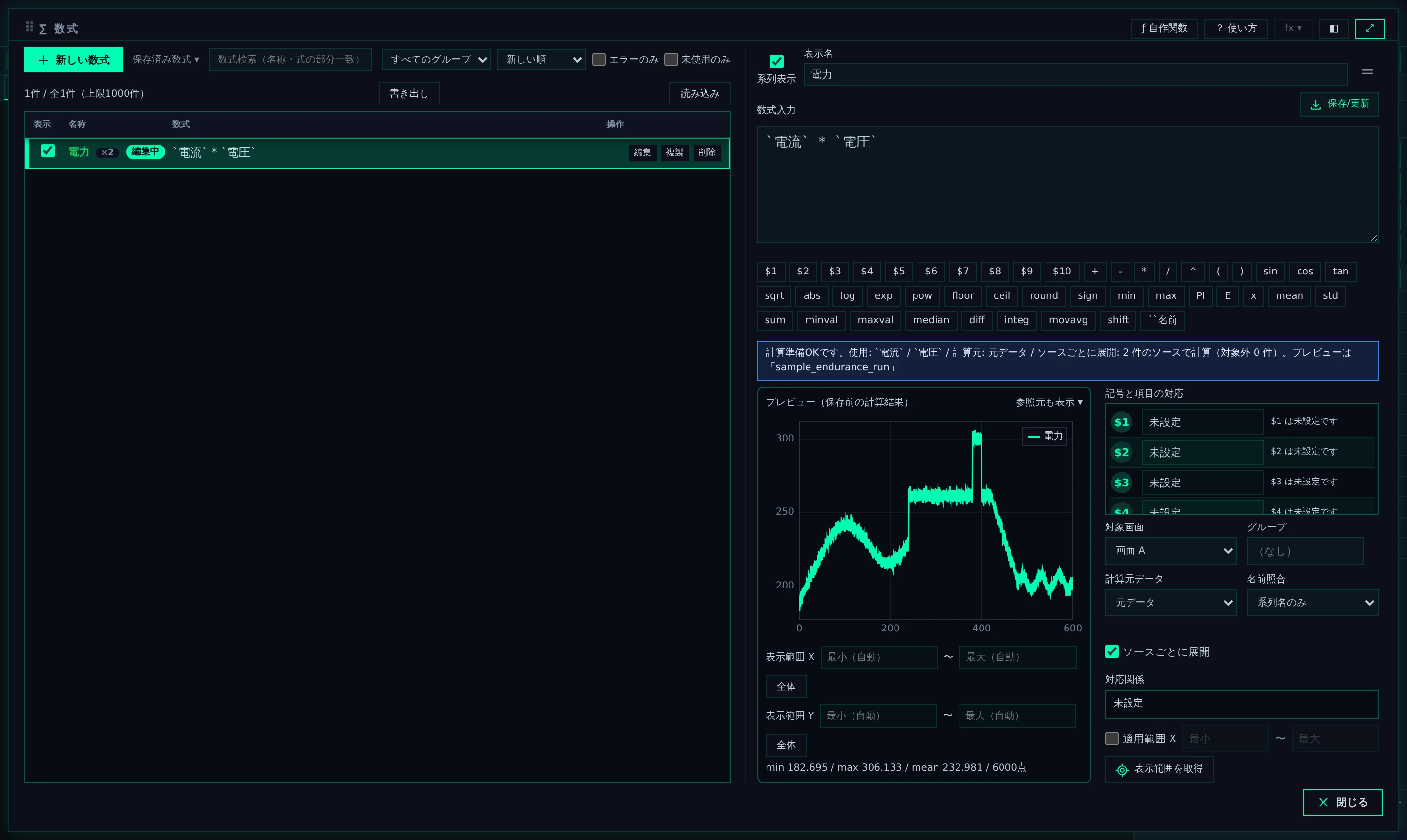
Task: Click the $2 symbol badge in 記号と項目の対応
Action: click(1121, 452)
